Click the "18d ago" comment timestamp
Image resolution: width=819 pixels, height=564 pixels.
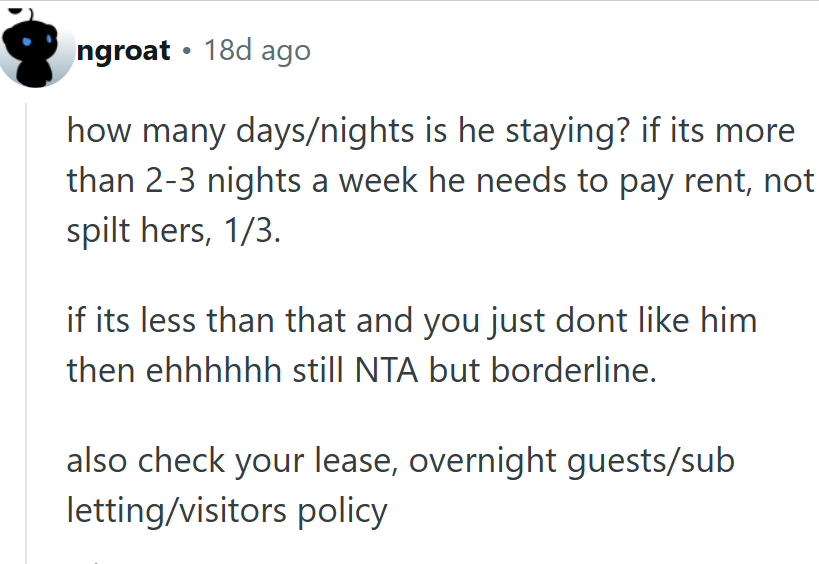tap(257, 50)
